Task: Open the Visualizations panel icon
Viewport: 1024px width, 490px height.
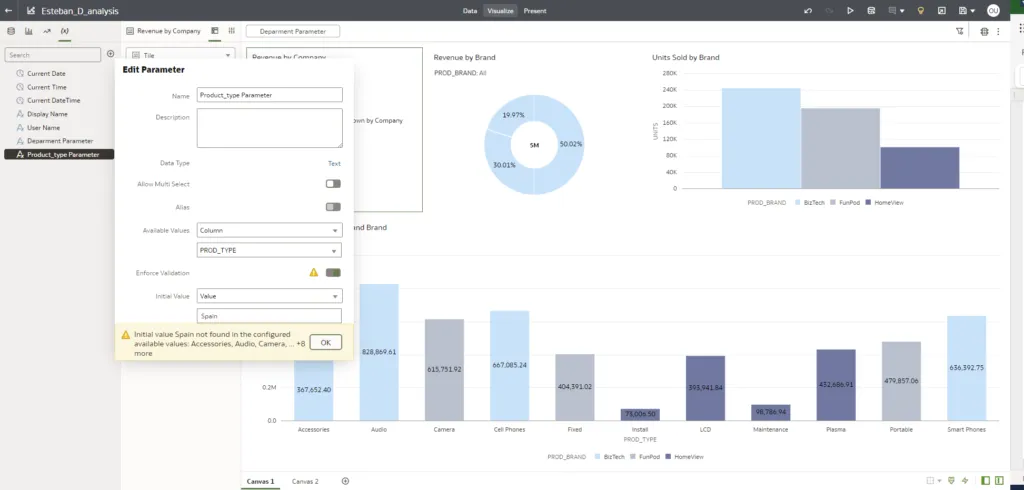Action: tap(28, 32)
